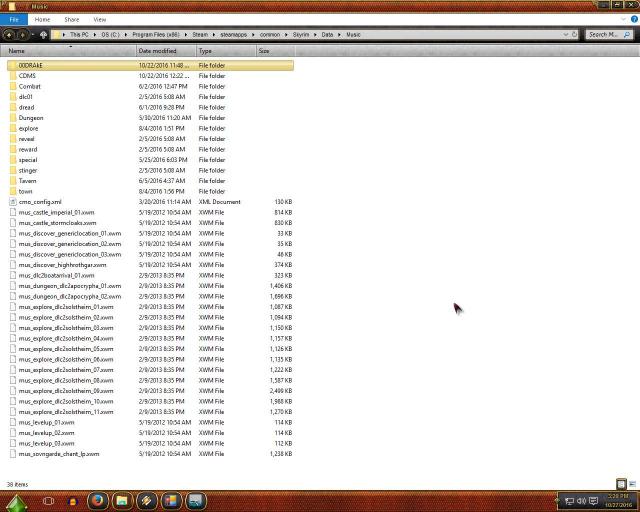The image size is (640, 512).
Task: Select the stinger folder icon
Action: (x=12, y=170)
